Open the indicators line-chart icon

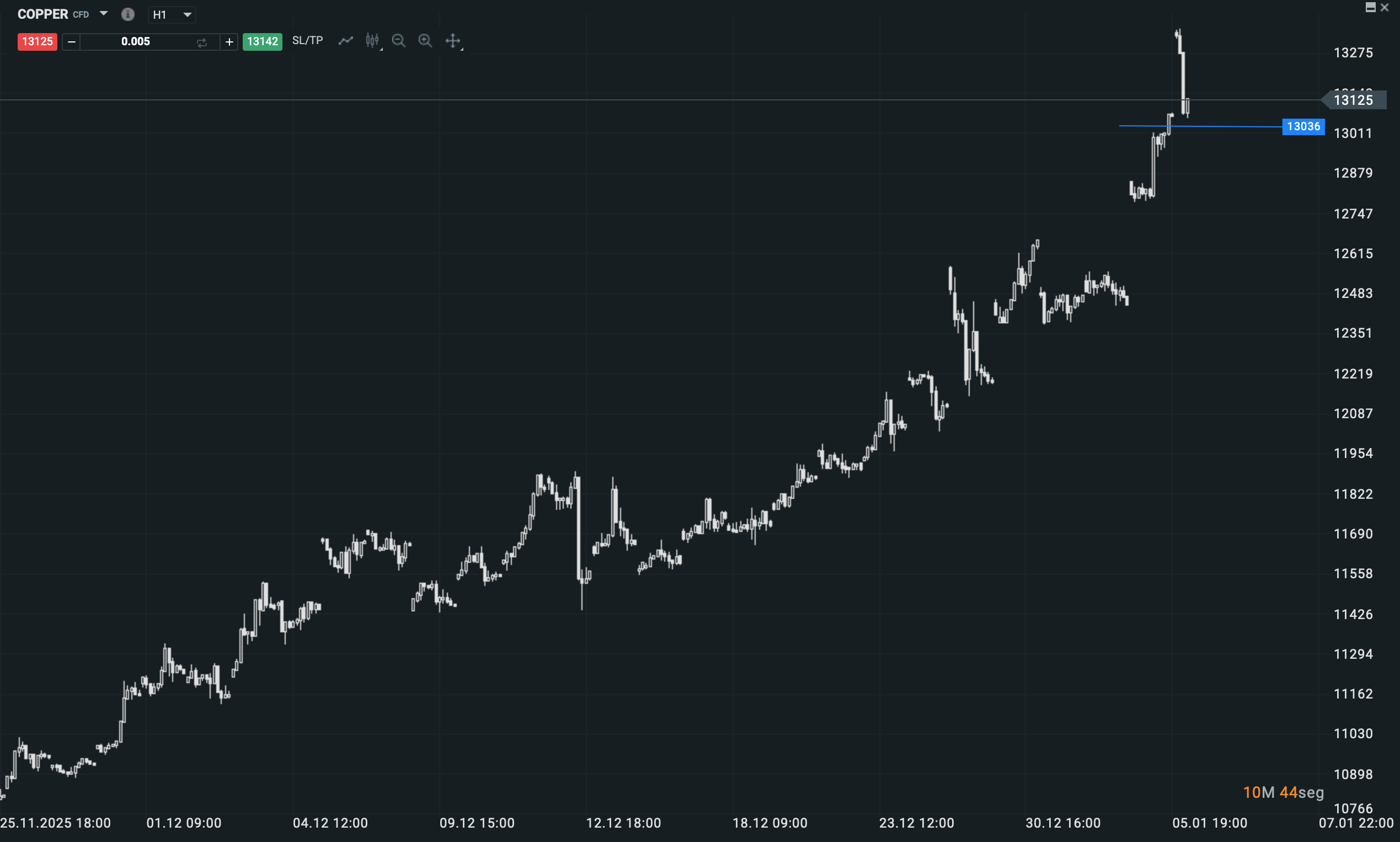pyautogui.click(x=345, y=41)
